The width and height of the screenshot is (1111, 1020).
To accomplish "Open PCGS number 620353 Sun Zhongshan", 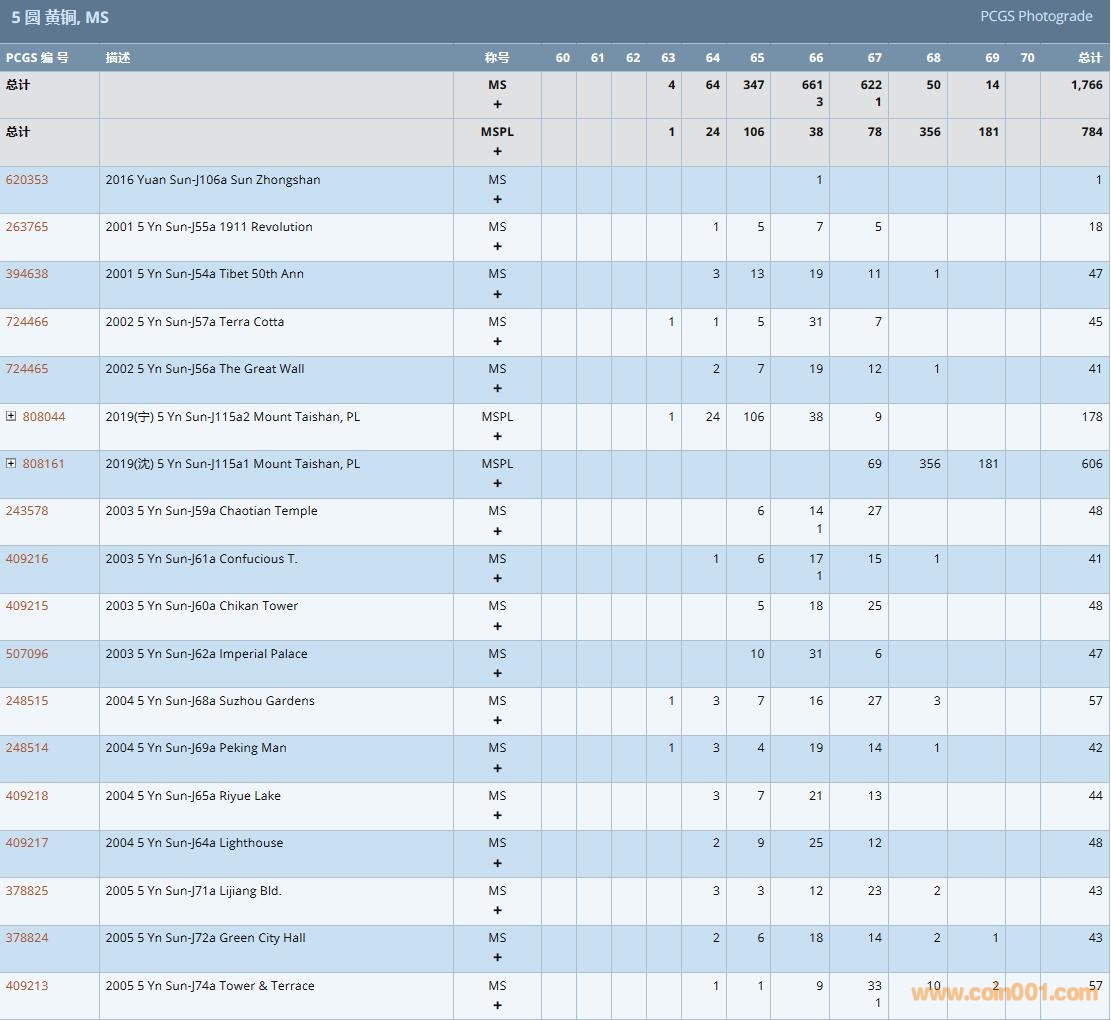I will [x=27, y=180].
